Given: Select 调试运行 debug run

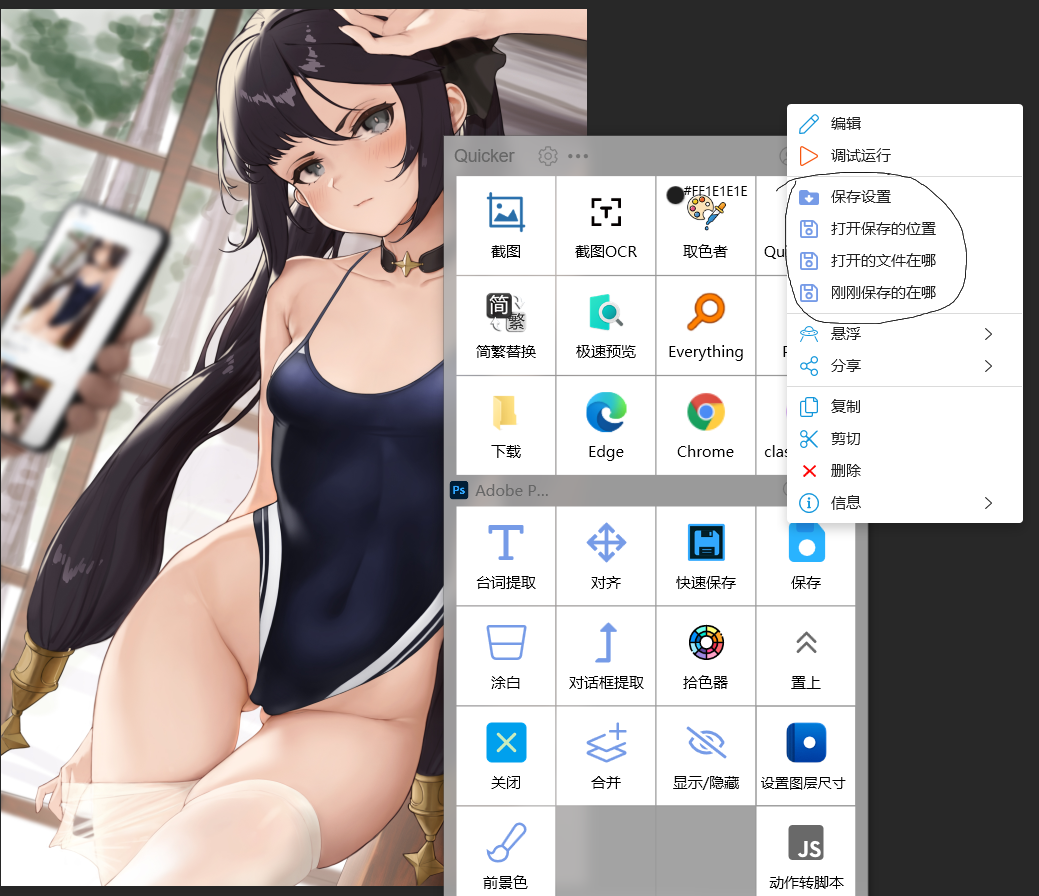Looking at the screenshot, I should [904, 156].
